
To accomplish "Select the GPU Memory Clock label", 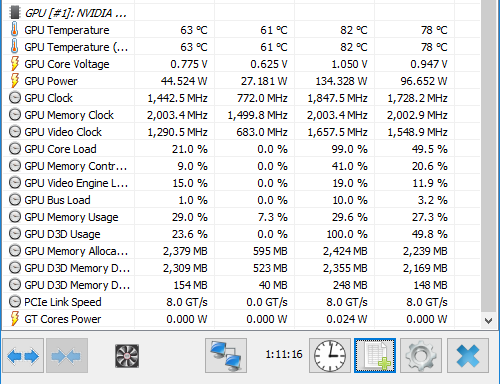I will click(x=69, y=115).
